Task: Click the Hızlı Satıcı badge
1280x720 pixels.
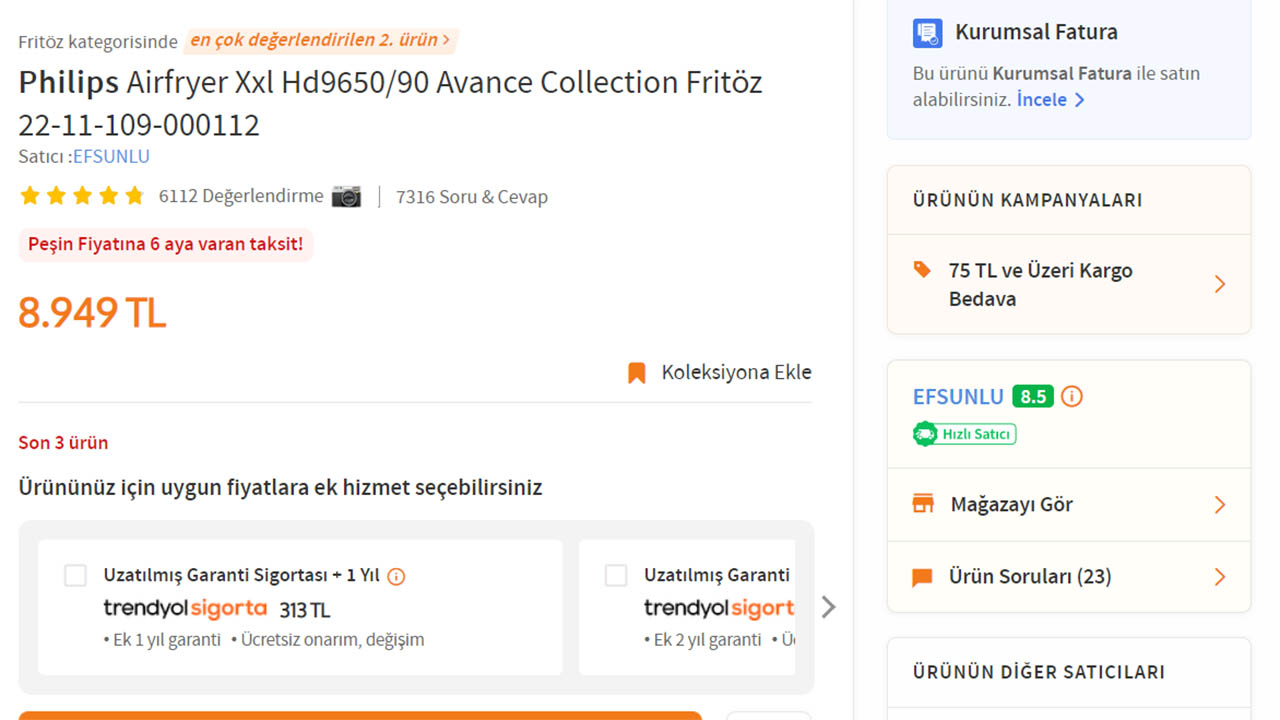Action: pyautogui.click(x=964, y=434)
